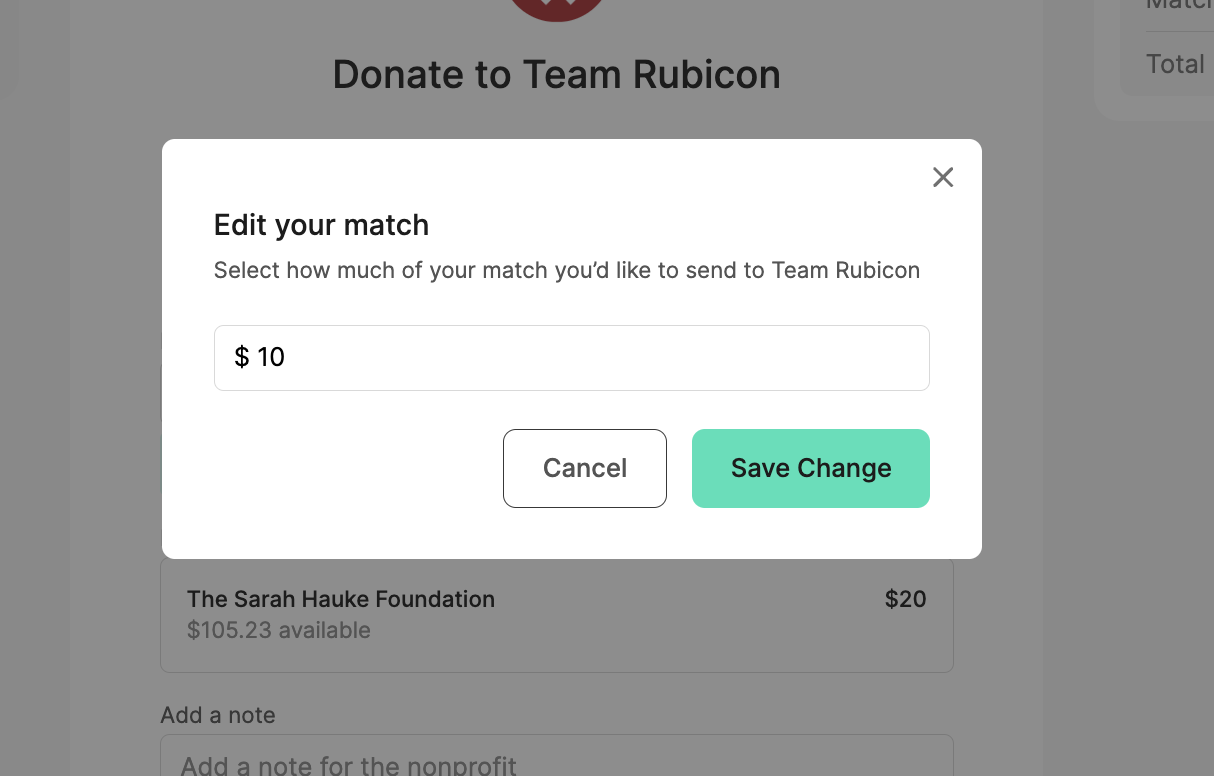Click the Edit your match title
Viewport: 1214px width, 776px height.
(x=321, y=225)
